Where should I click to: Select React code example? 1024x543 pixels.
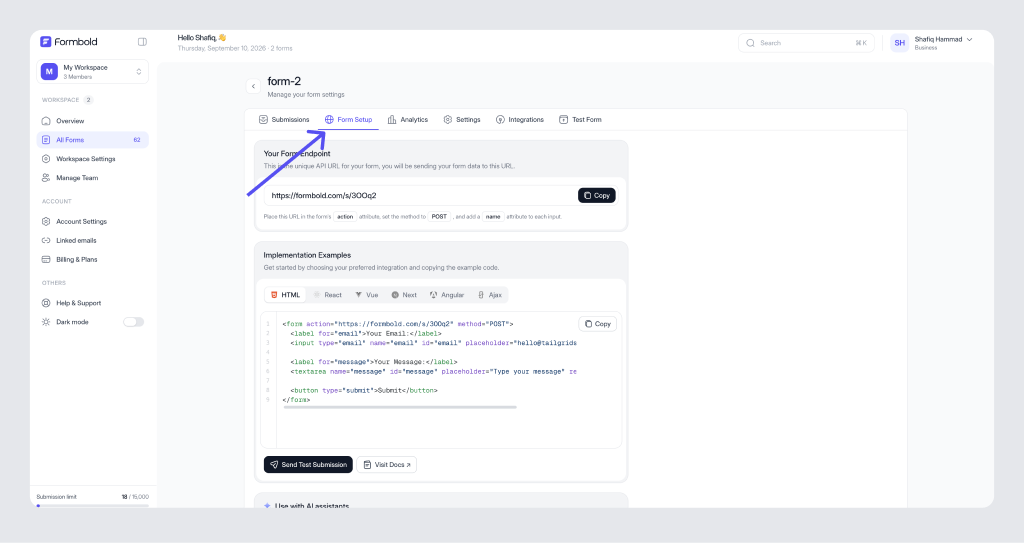[328, 295]
